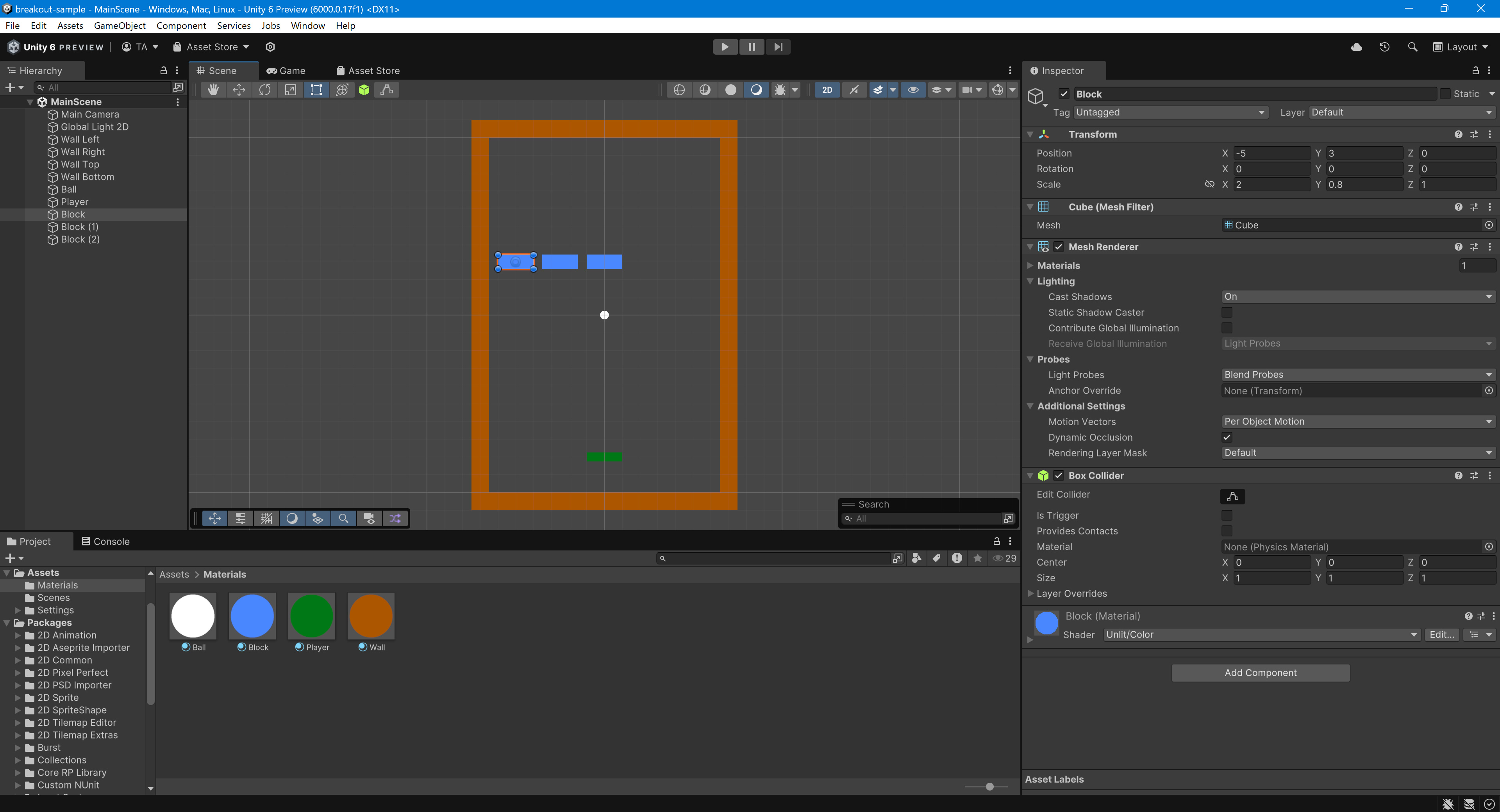
Task: Enable Contribute Global Illumination checkbox
Action: click(1227, 328)
